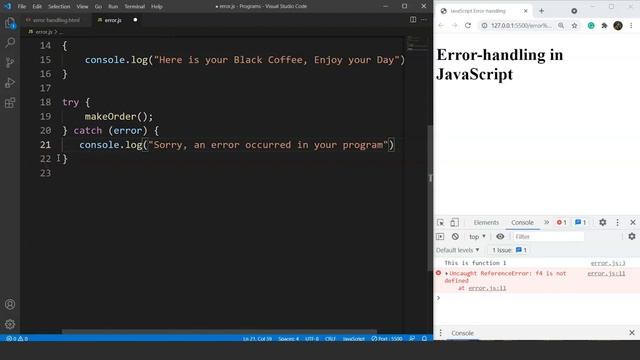The width and height of the screenshot is (640, 360).
Task: Open the Explorer view in VS Code activity bar
Action: tap(10, 23)
